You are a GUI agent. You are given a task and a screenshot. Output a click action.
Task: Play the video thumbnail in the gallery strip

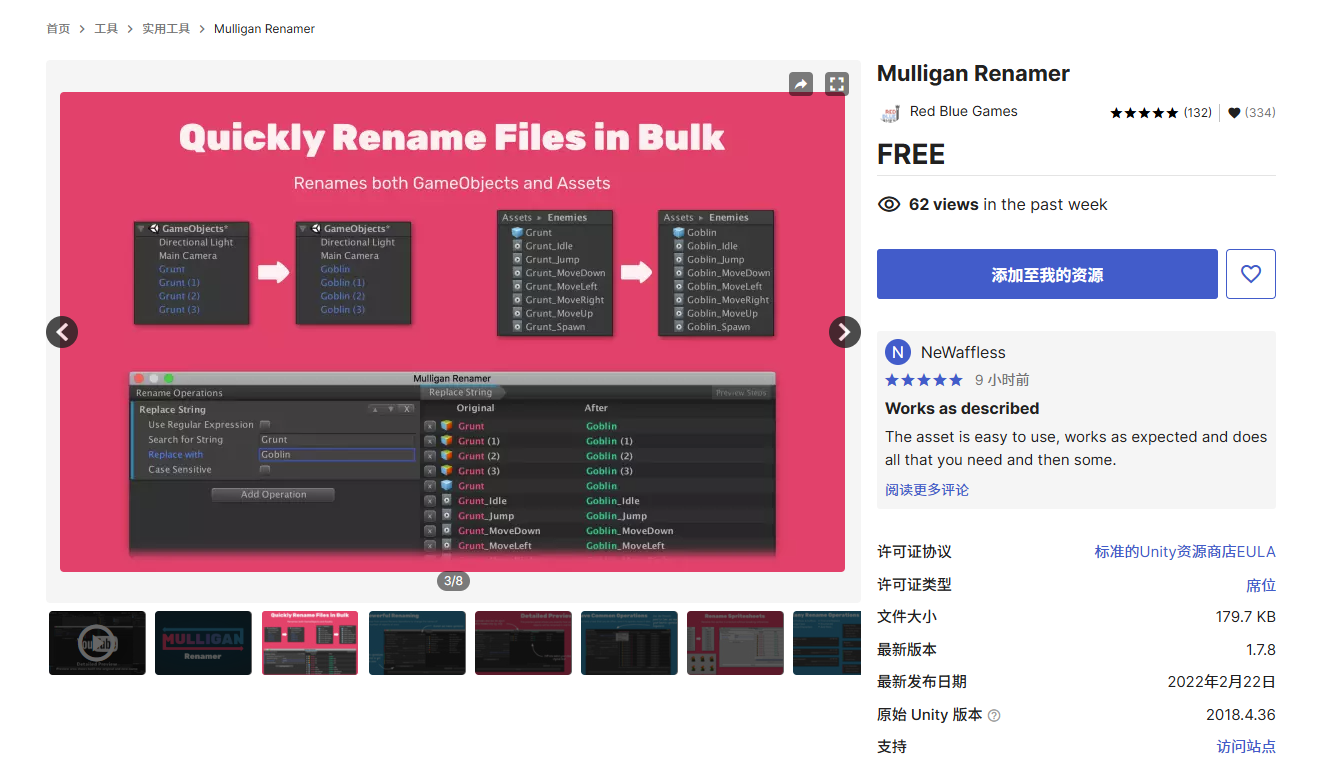[97, 643]
